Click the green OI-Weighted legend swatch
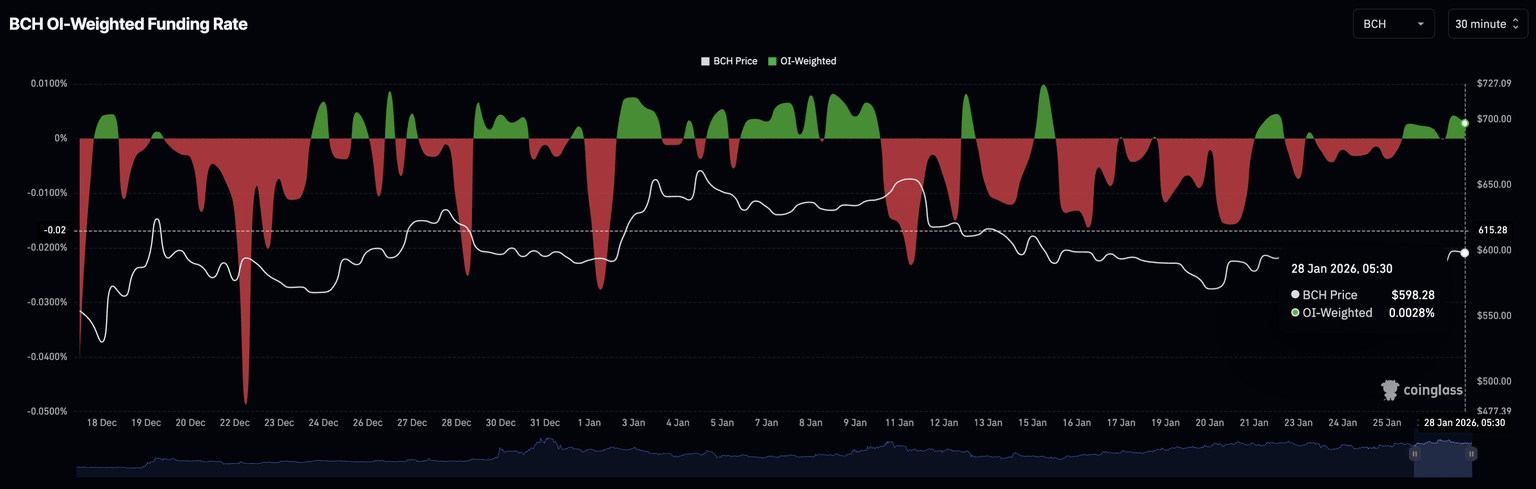The width and height of the screenshot is (1536, 489). (x=773, y=61)
